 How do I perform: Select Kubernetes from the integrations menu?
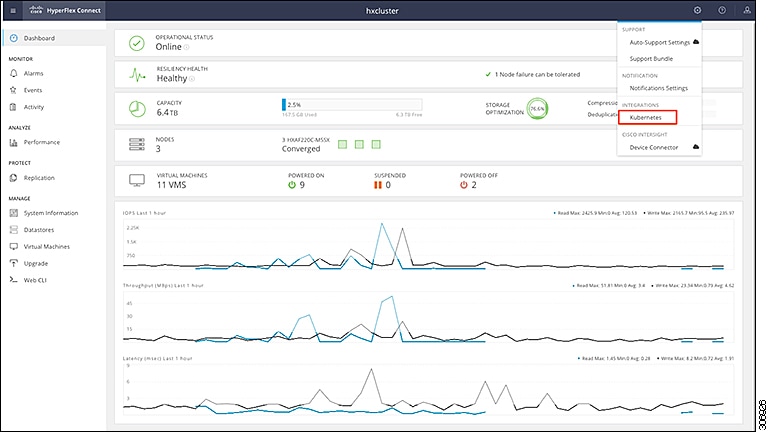(x=646, y=118)
